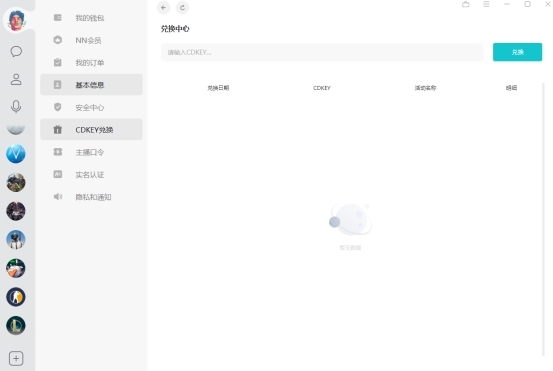Open the dark game channel avatar

point(16,211)
